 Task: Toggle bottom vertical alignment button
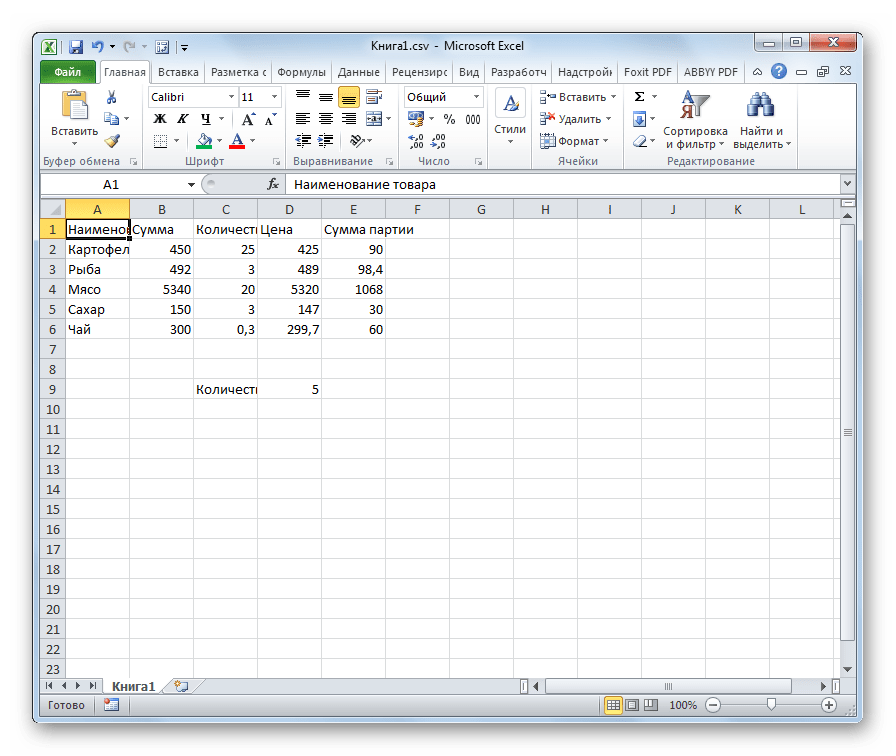348,97
